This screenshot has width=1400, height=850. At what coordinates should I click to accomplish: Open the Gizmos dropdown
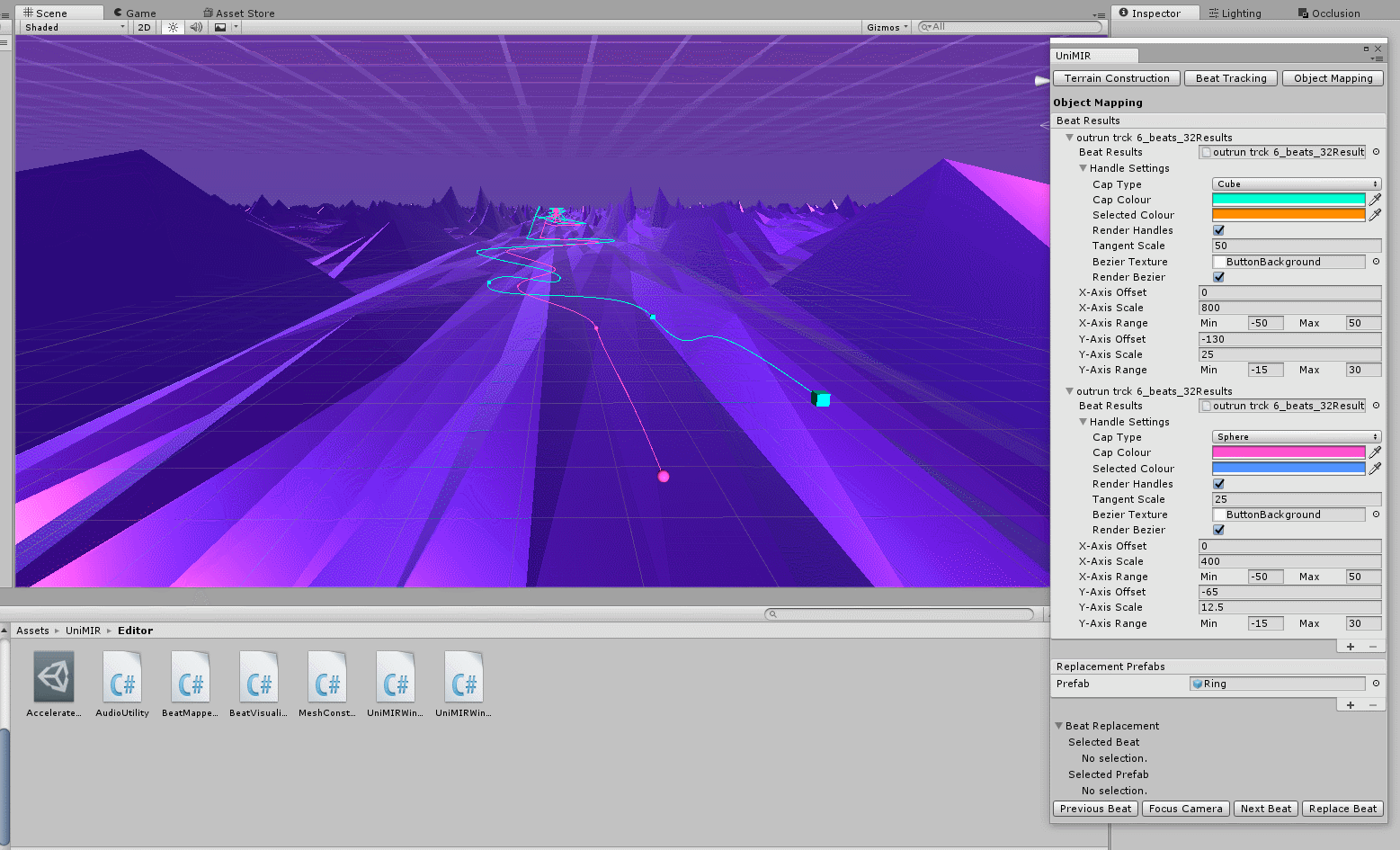[x=887, y=27]
